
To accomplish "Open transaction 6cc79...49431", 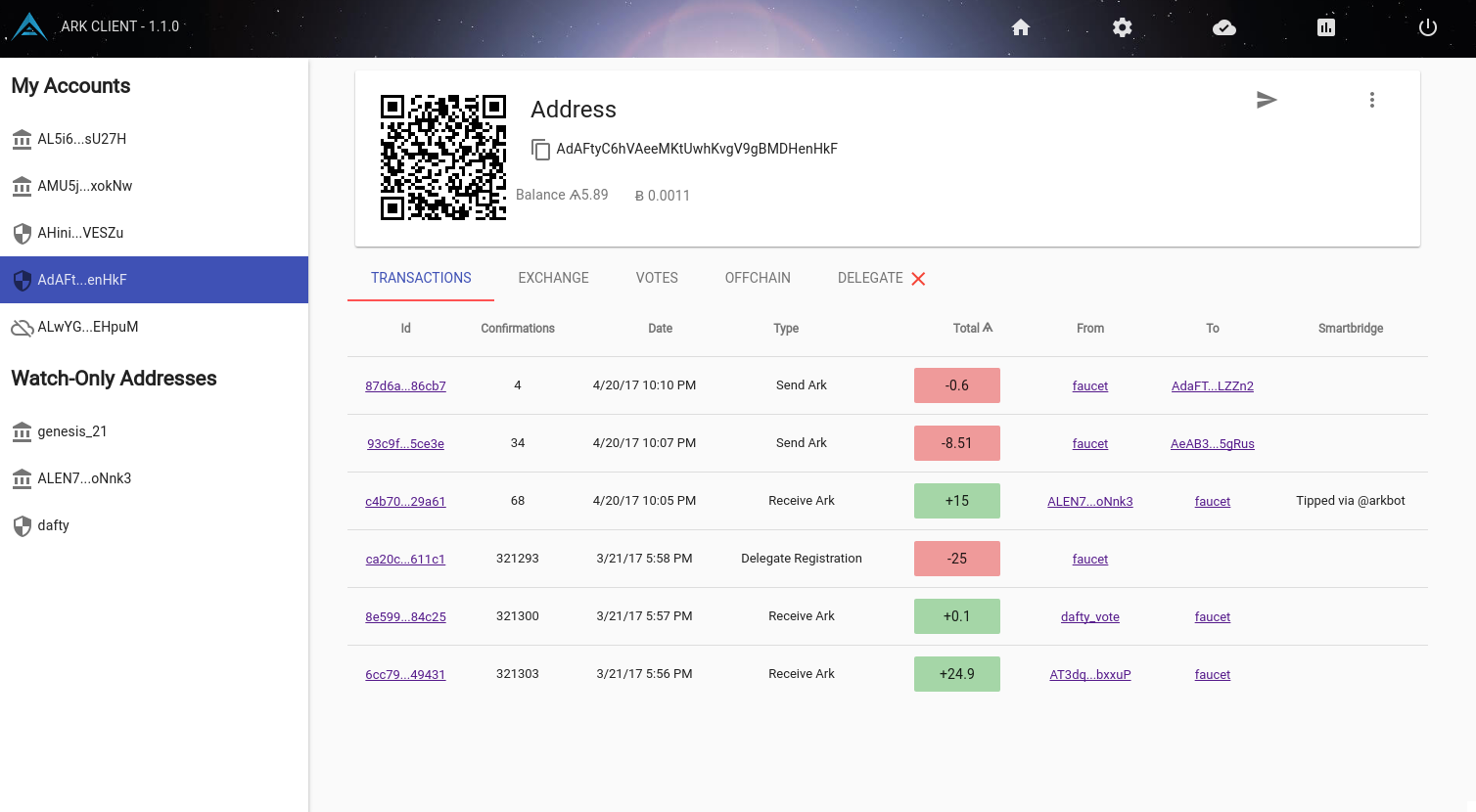I will click(x=405, y=674).
